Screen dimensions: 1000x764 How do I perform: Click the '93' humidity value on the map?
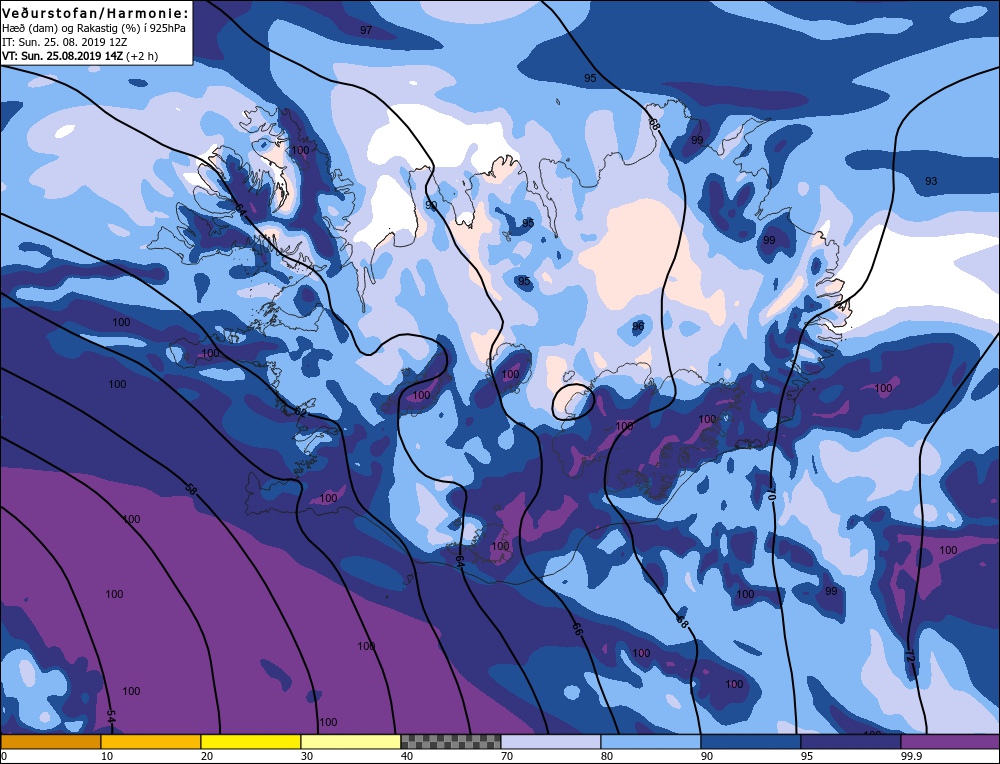point(931,181)
